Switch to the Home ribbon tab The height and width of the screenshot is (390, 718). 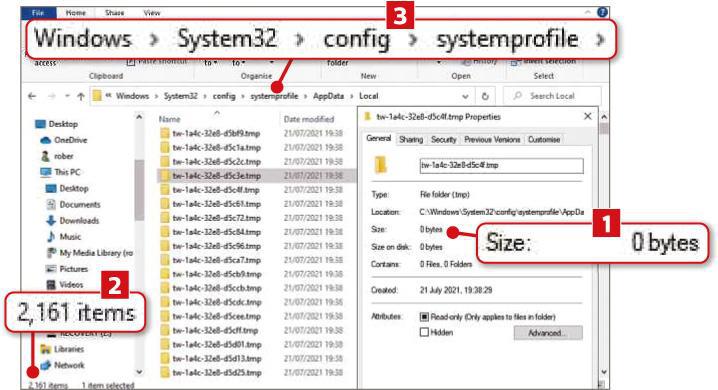[76, 12]
